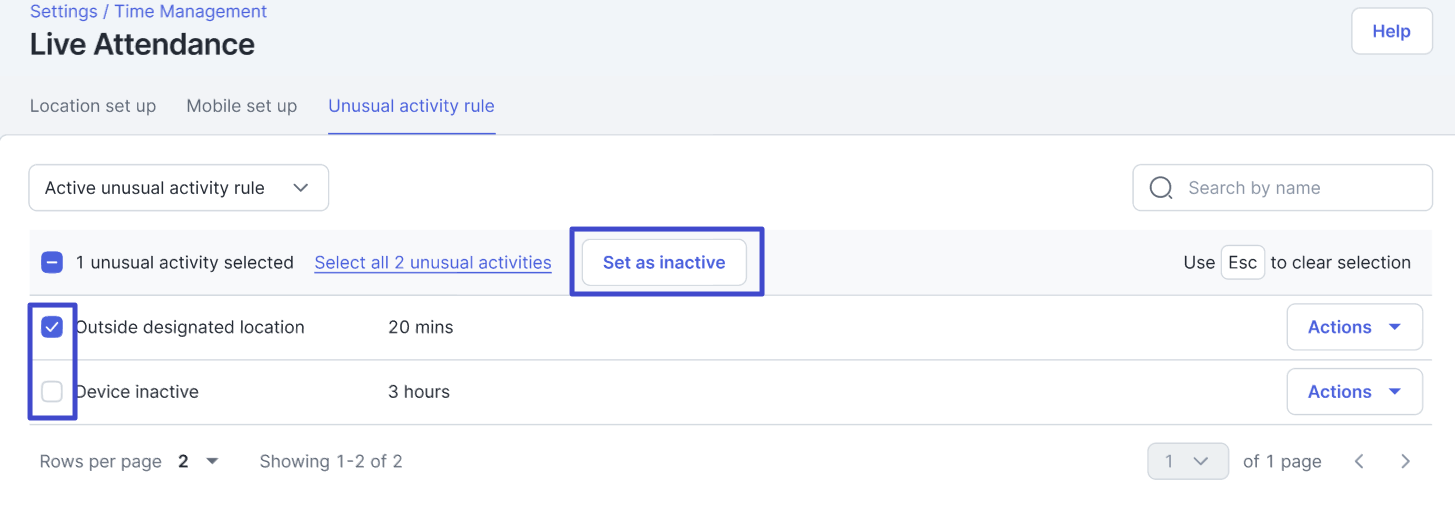Viewport: 1455px width, 514px height.
Task: Click the Help button
Action: coord(1391,32)
